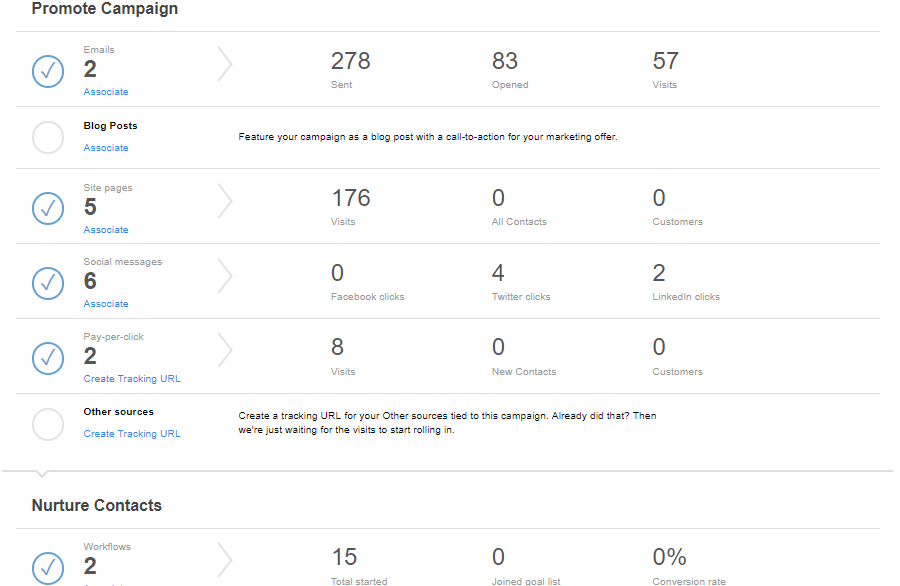Open the Associate link under Emails
The width and height of the screenshot is (900, 586).
[x=106, y=92]
